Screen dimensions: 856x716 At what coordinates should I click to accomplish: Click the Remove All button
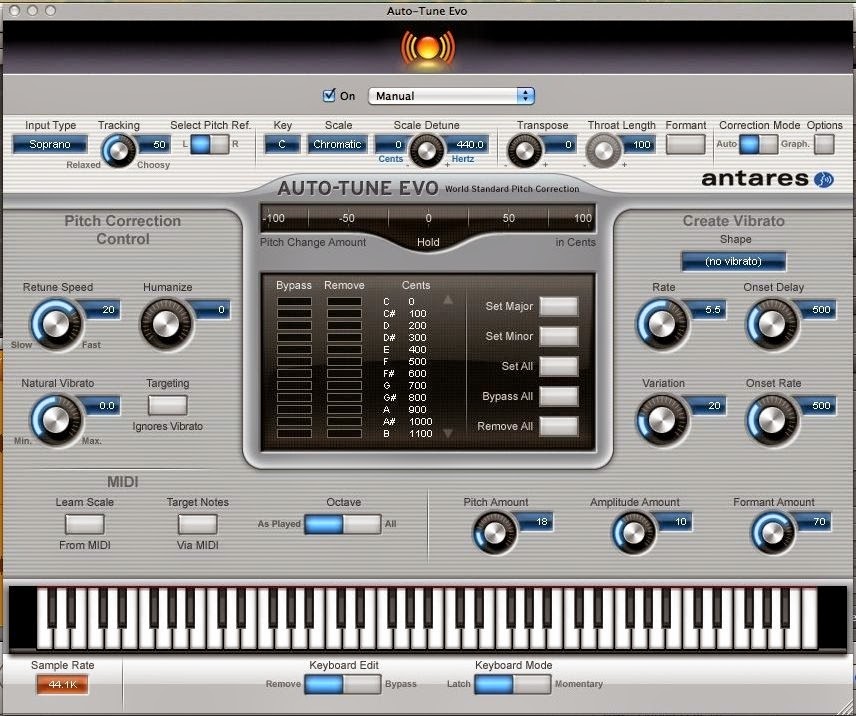559,426
